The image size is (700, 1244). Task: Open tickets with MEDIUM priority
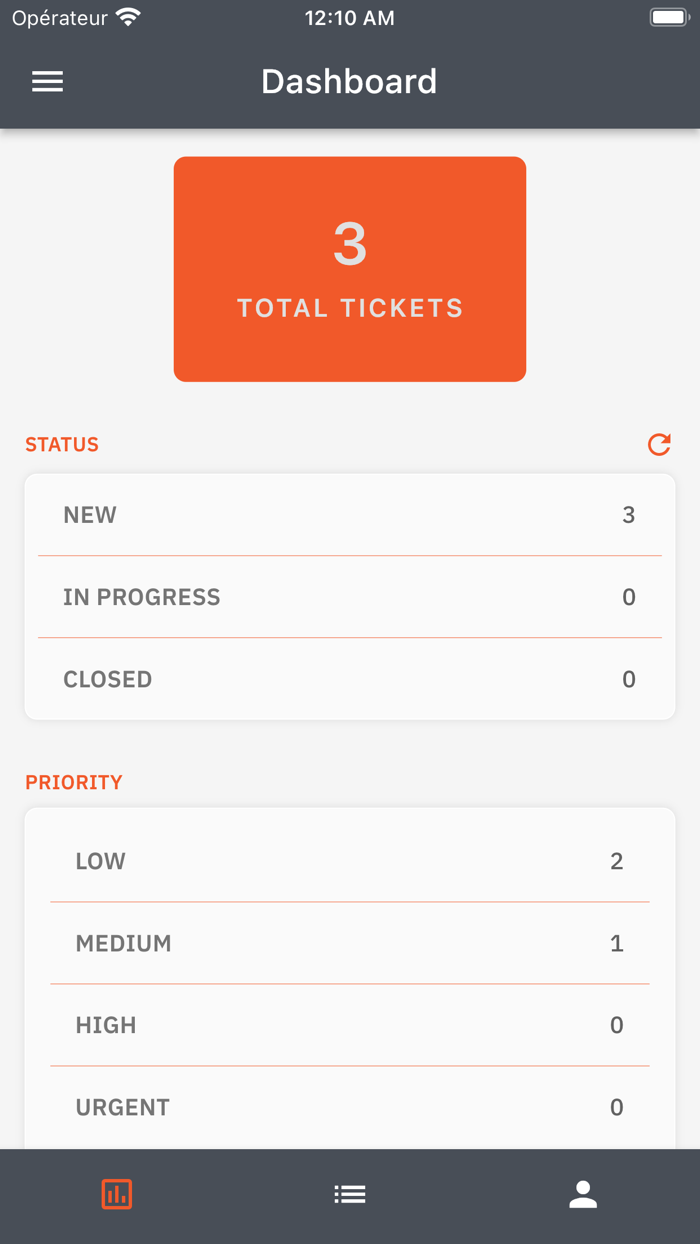[x=350, y=943]
